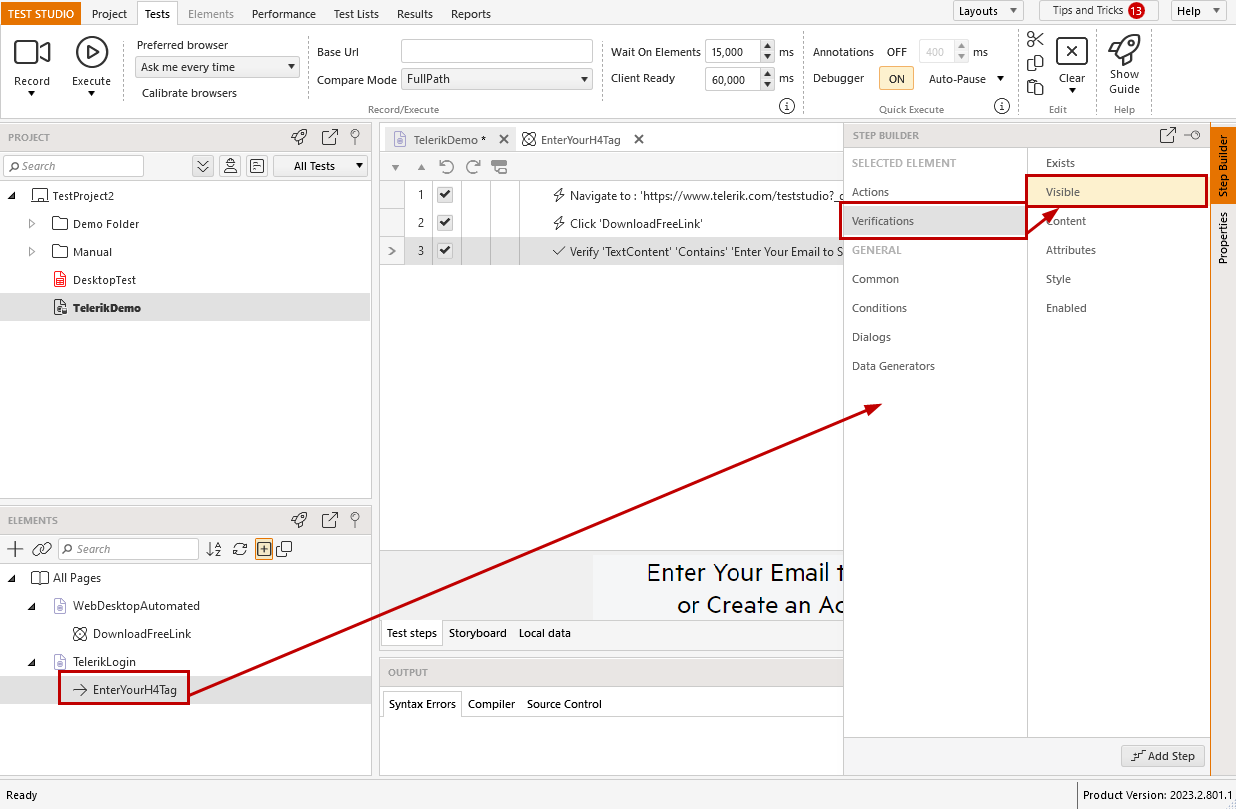Viewport: 1236px width, 809px height.
Task: Sort elements A to Z
Action: pos(214,549)
